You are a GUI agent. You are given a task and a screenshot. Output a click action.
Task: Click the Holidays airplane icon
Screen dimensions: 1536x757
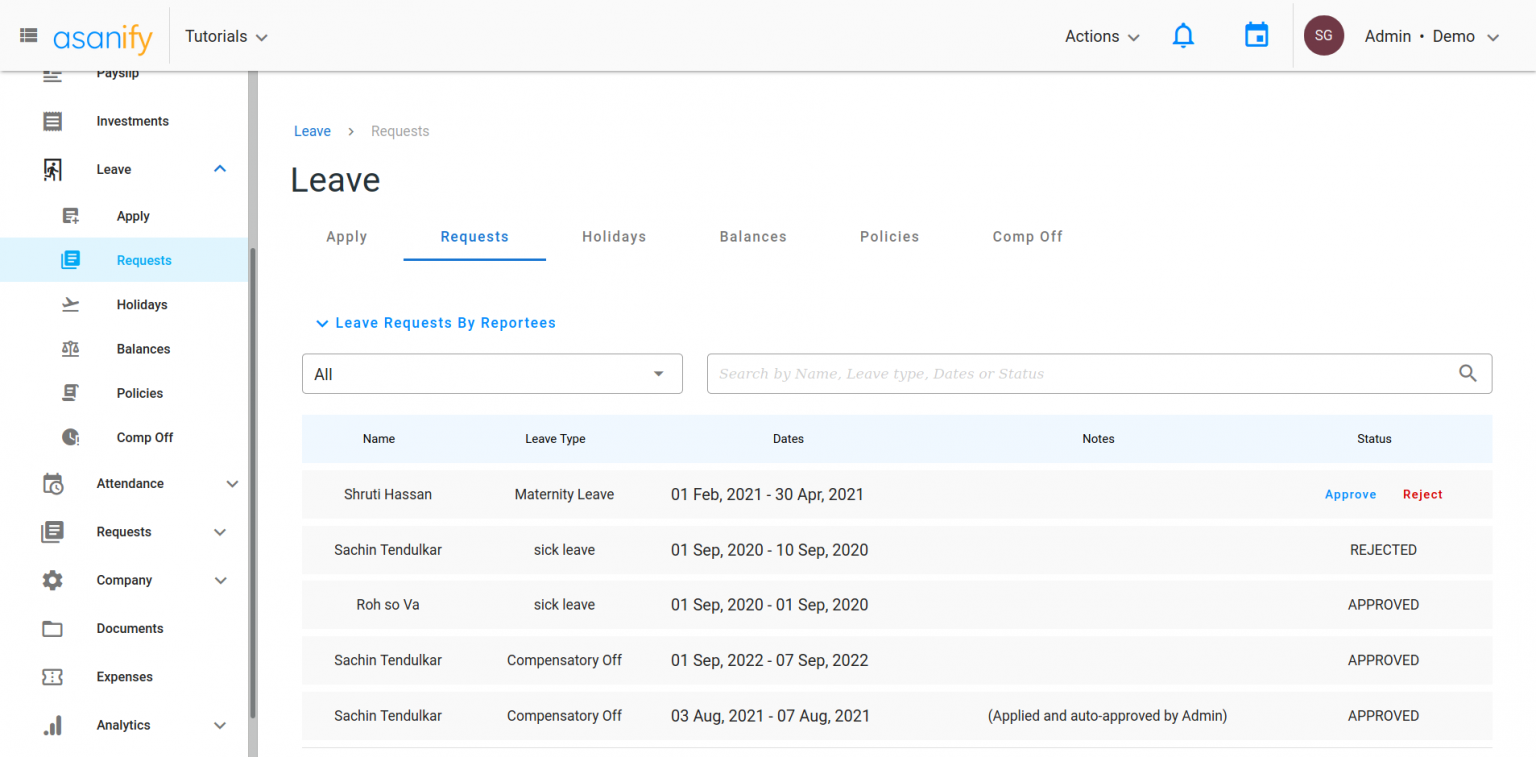click(x=70, y=305)
